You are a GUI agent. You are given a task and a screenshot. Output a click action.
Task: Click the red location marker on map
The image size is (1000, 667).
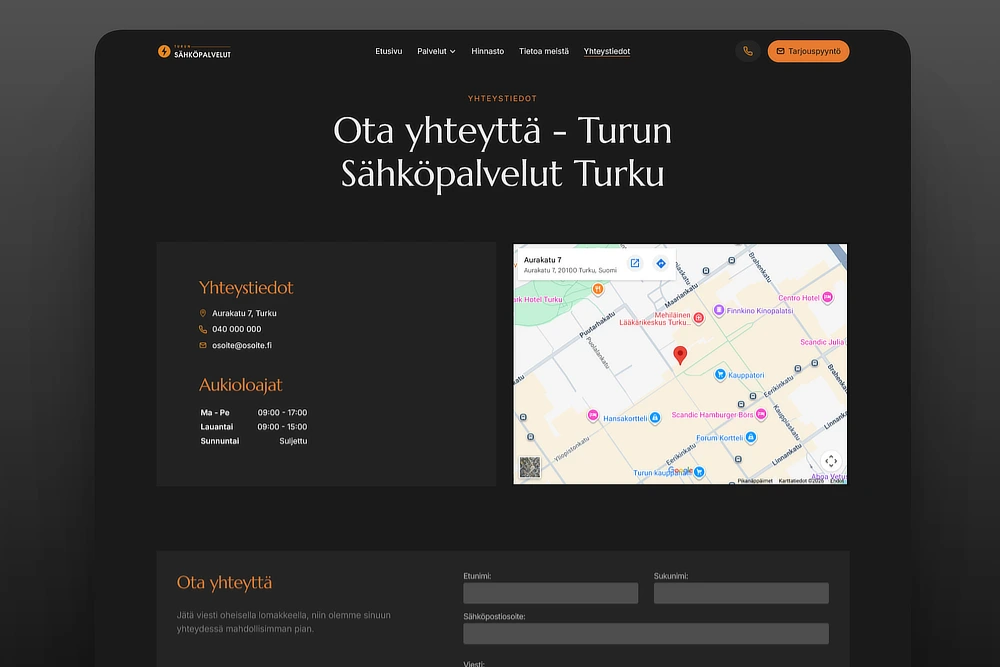680,355
